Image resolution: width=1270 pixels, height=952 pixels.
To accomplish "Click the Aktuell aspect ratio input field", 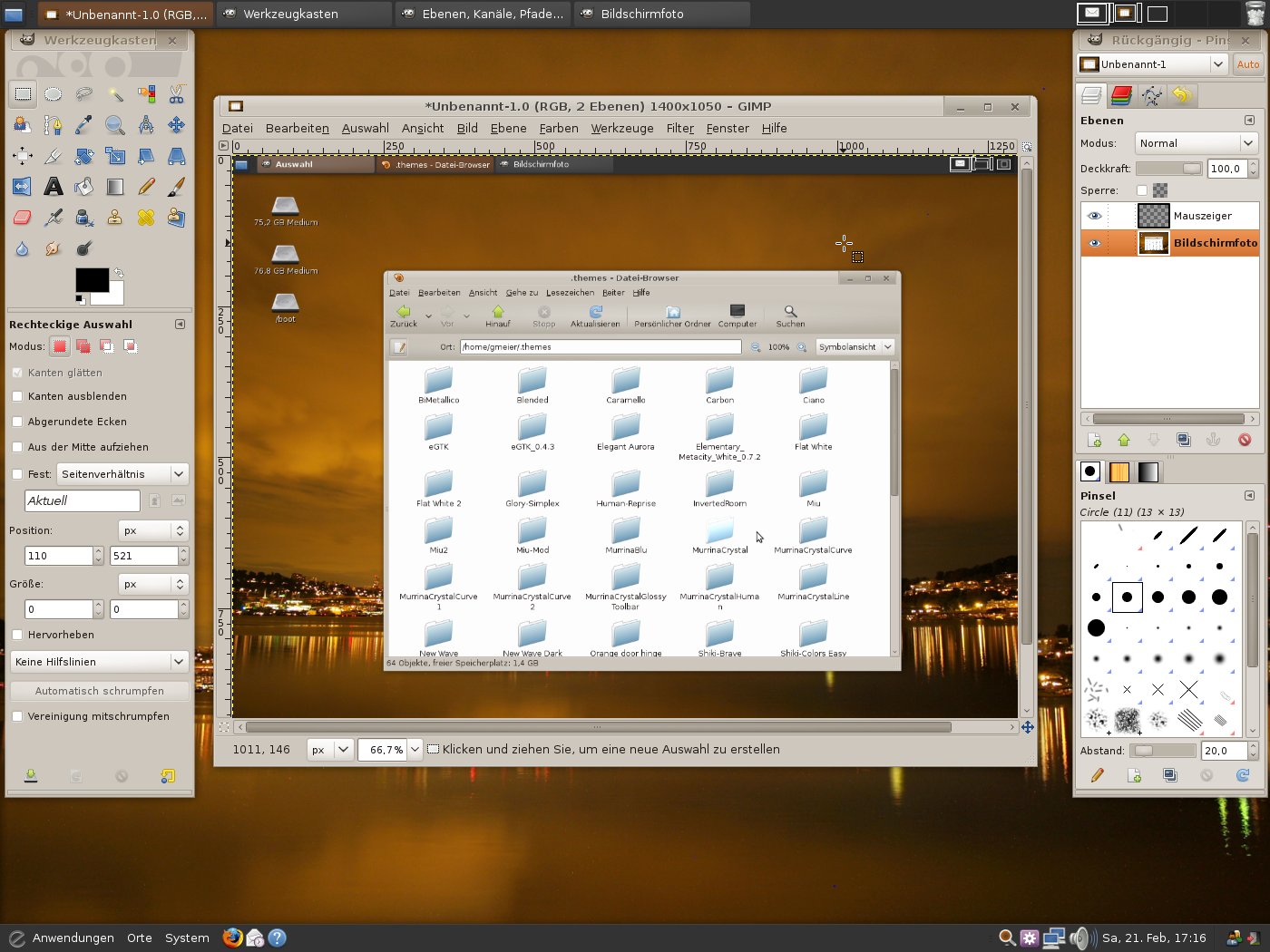I will pos(82,500).
